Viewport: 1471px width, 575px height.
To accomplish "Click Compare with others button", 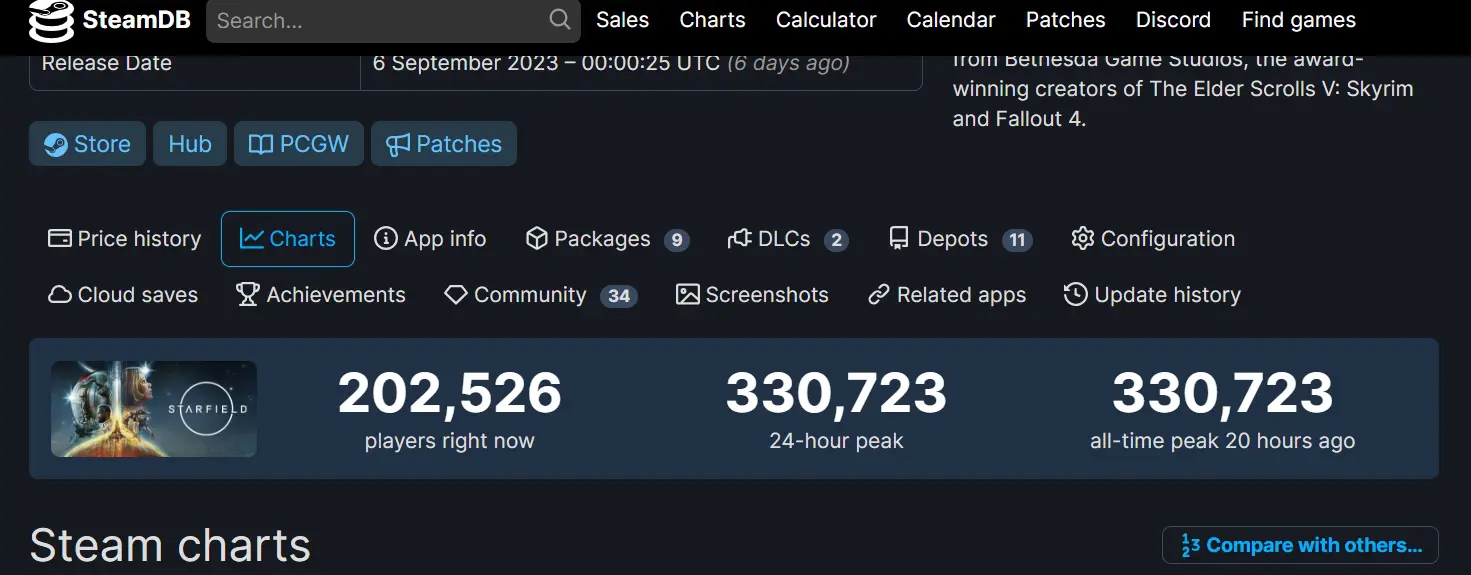I will pos(1300,545).
